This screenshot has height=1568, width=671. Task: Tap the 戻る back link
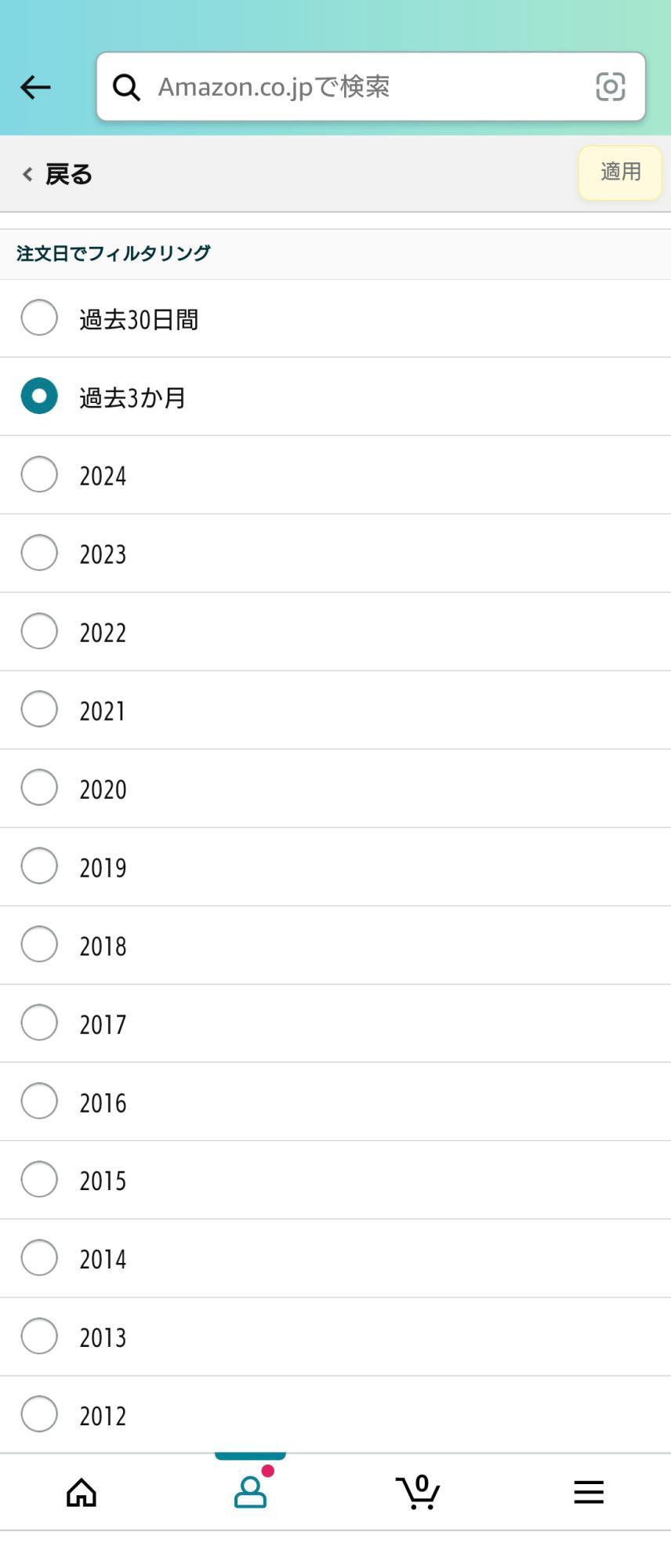pyautogui.click(x=68, y=174)
